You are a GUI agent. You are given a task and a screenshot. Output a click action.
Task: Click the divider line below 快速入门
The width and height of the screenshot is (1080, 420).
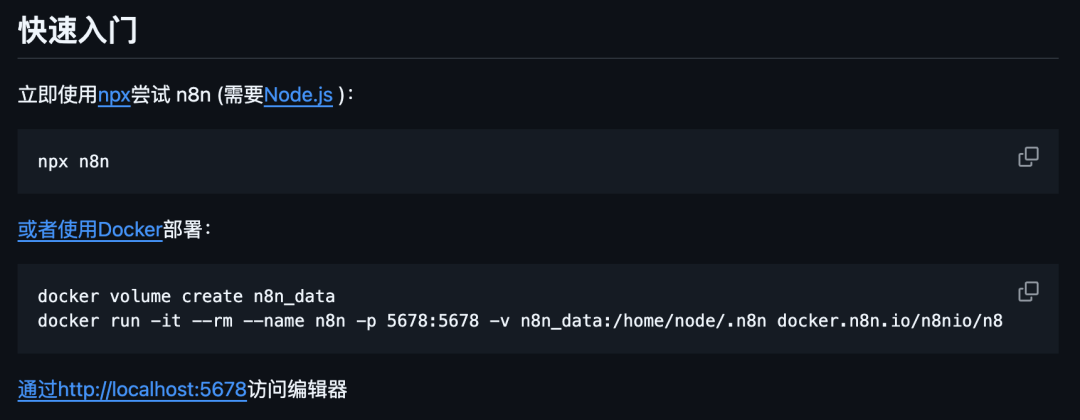[x=538, y=59]
